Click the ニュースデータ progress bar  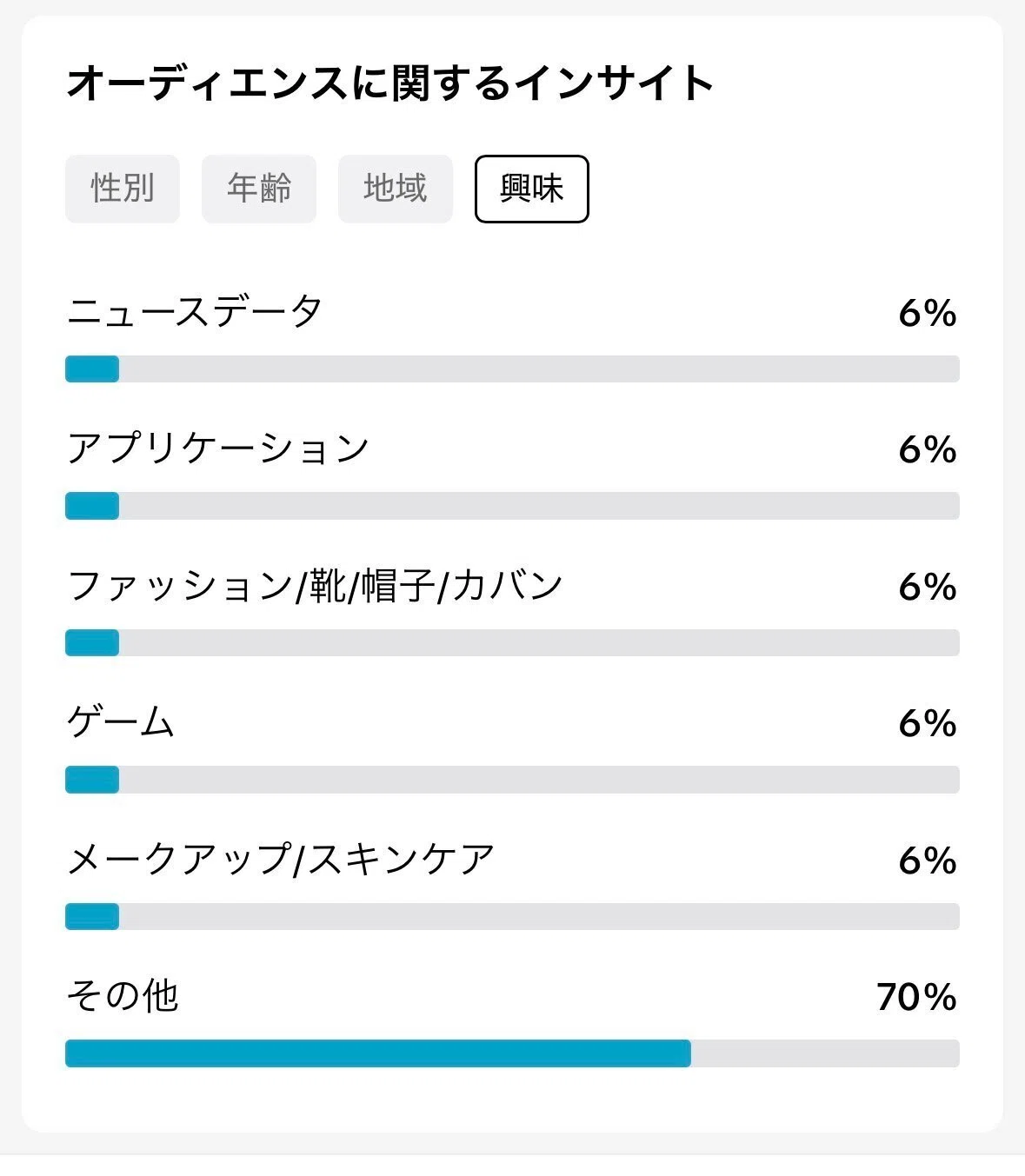tap(512, 369)
